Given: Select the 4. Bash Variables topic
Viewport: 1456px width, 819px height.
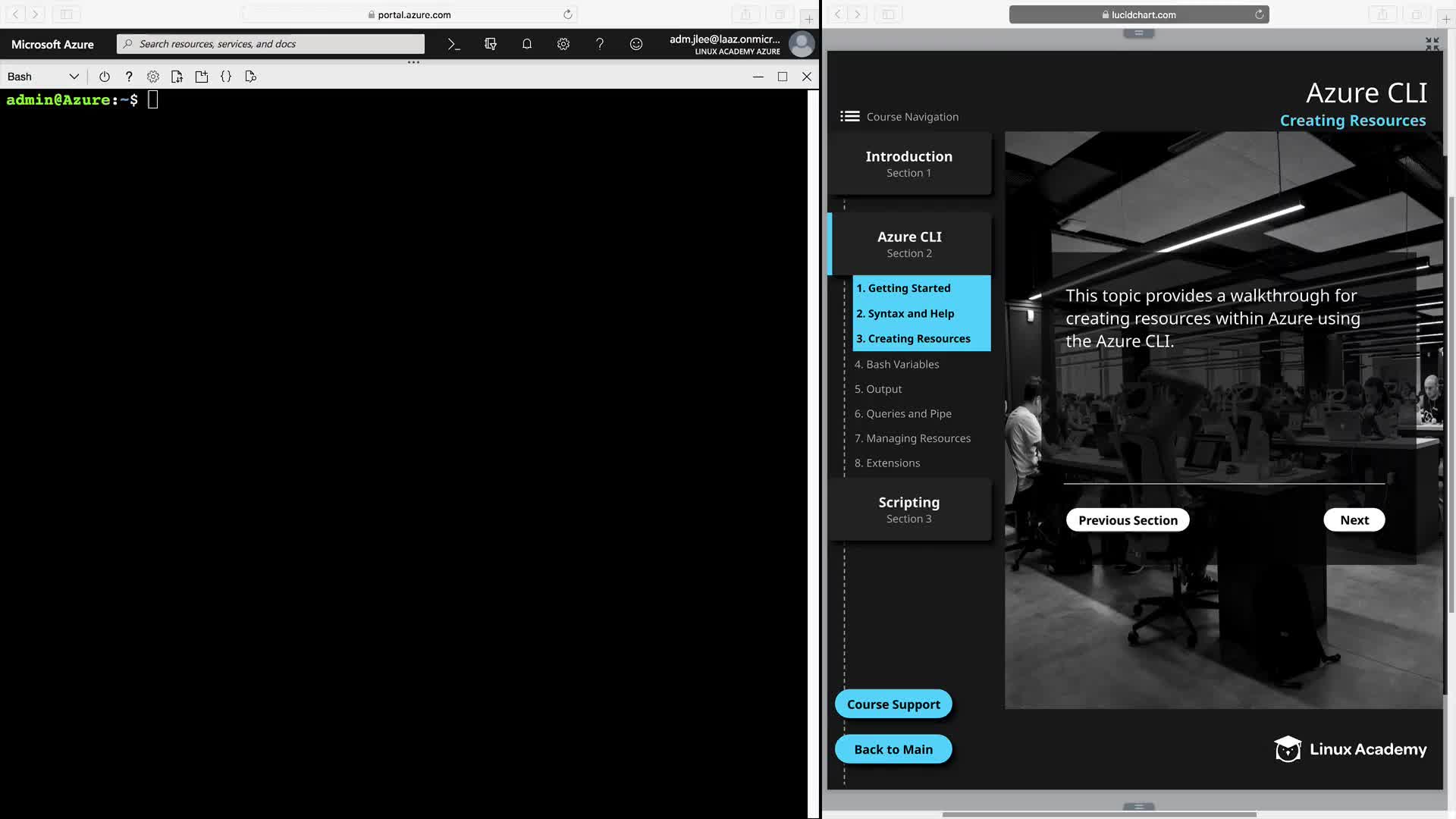Looking at the screenshot, I should (x=896, y=364).
